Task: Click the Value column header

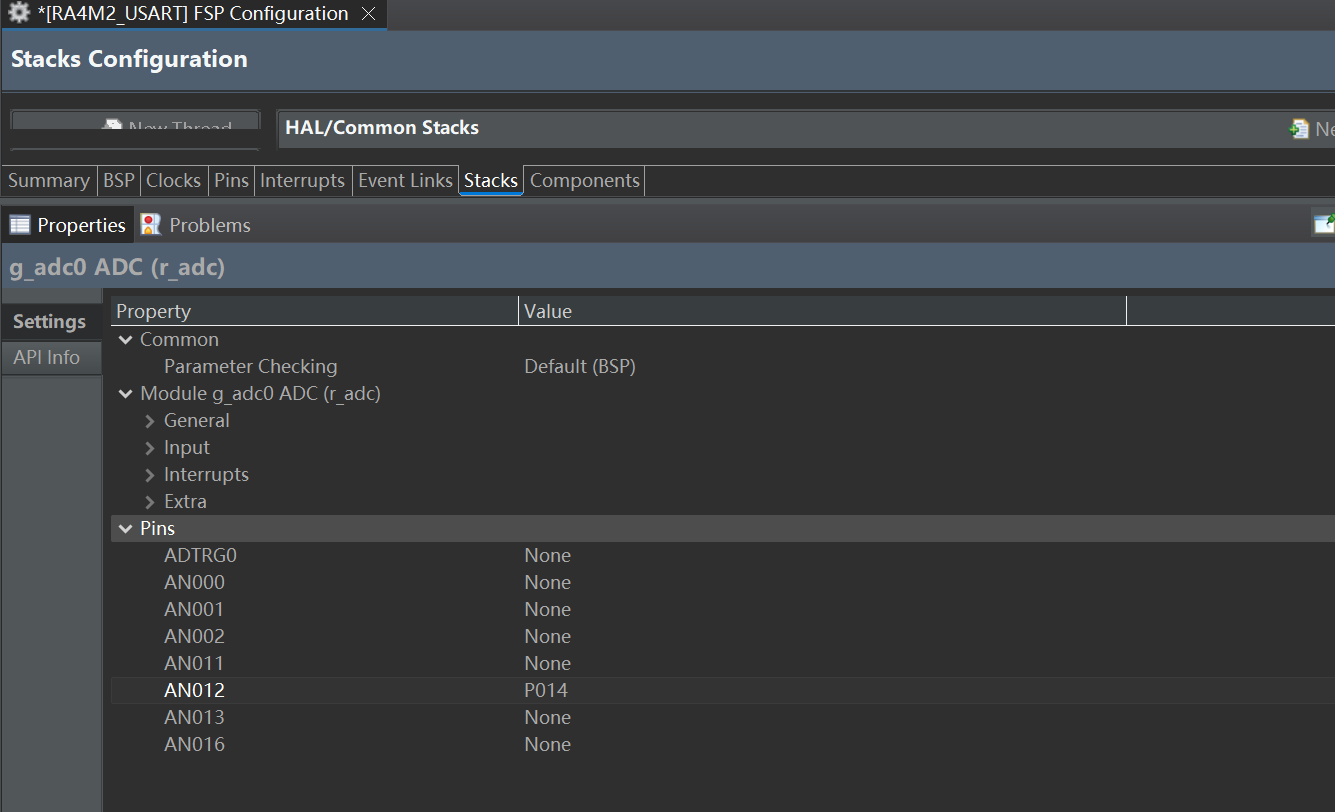Action: click(822, 311)
